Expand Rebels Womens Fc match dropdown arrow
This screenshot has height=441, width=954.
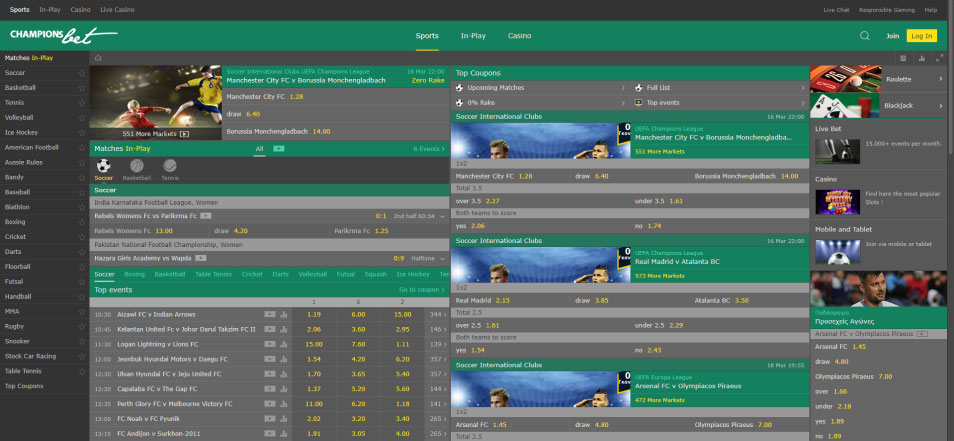(x=442, y=216)
